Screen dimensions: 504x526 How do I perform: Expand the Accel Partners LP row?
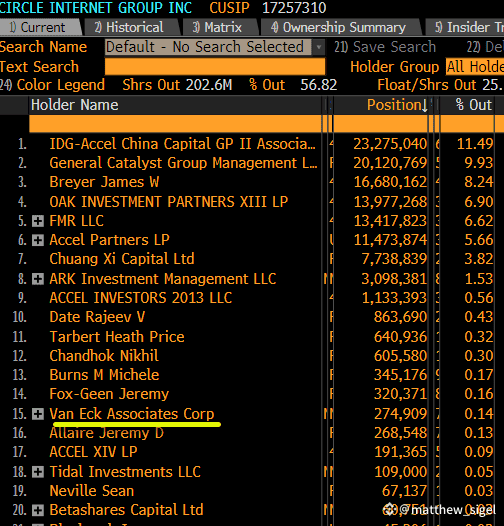click(x=38, y=240)
